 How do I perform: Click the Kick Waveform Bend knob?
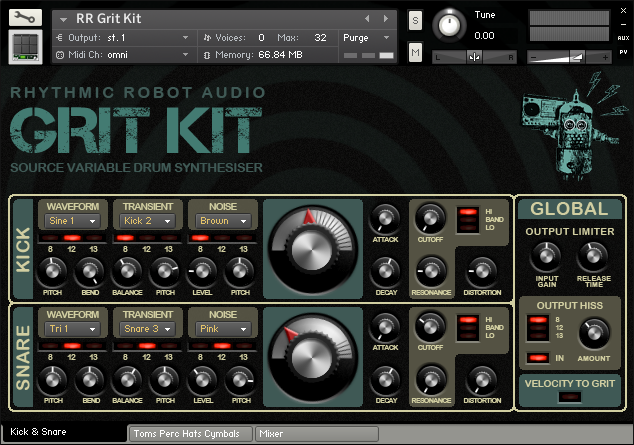tap(90, 272)
